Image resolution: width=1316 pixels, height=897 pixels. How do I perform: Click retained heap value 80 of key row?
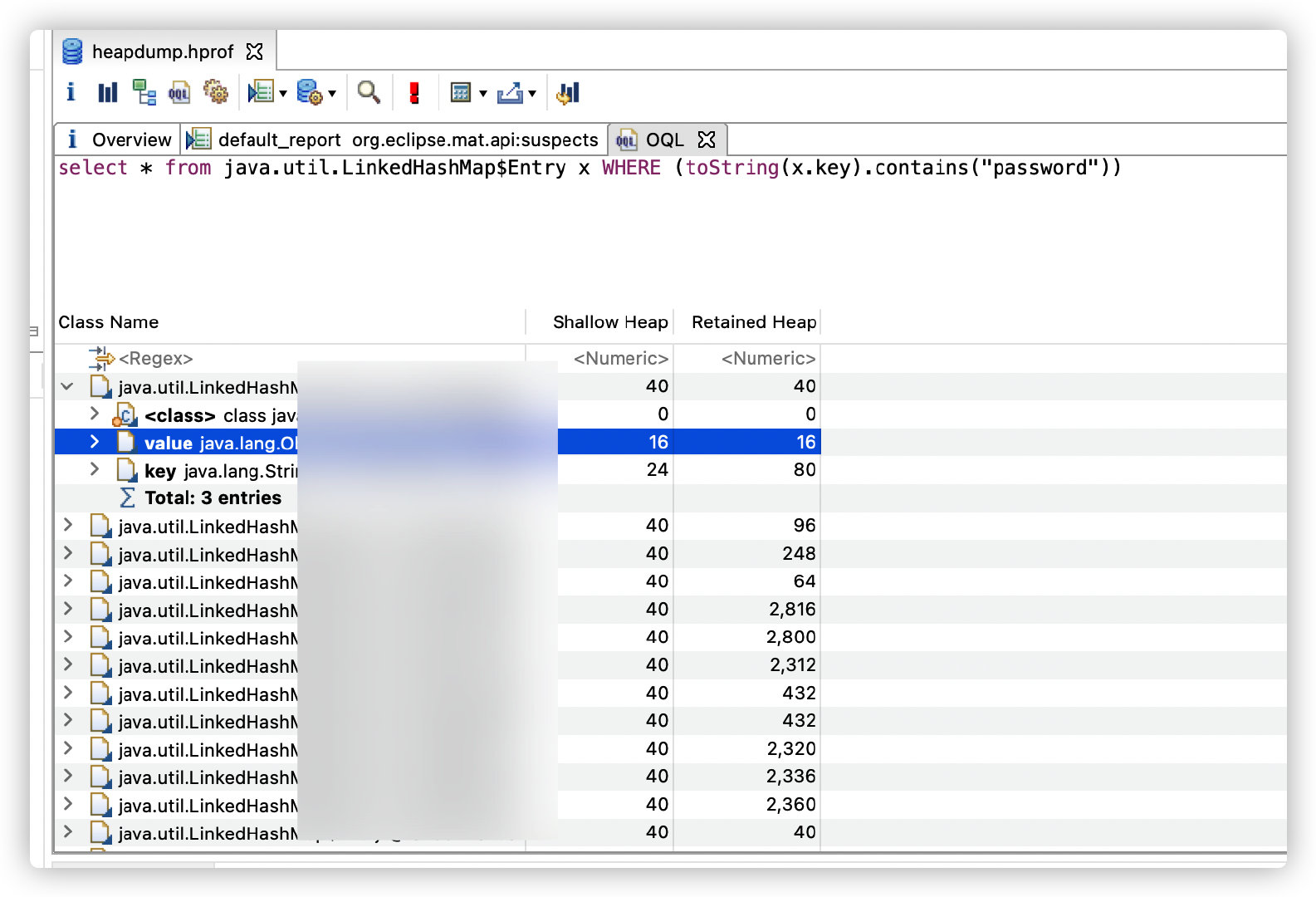click(x=804, y=470)
